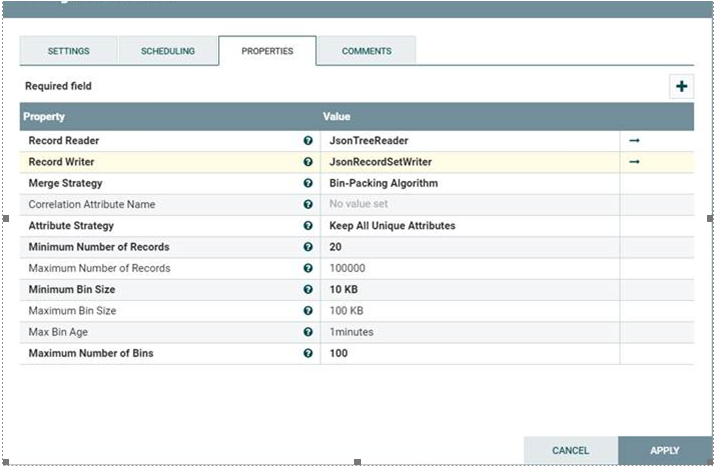The width and height of the screenshot is (715, 467).
Task: Open Record Reader value JsonTreeReader
Action: click(x=368, y=141)
